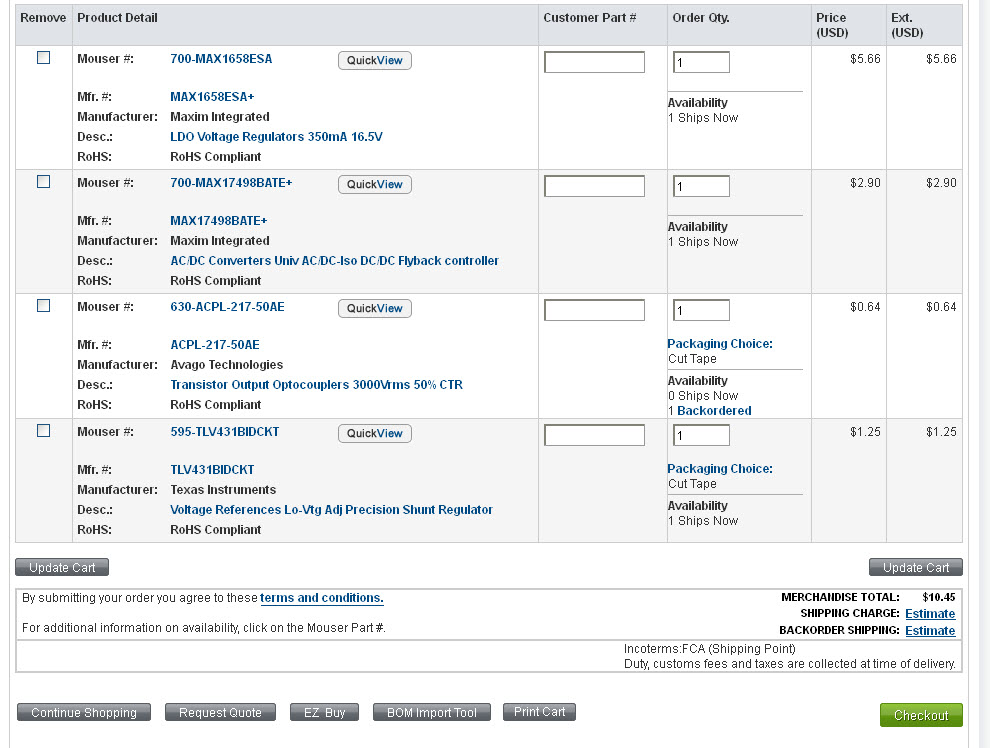
Task: Focus order quantity box for TLV431BIDCKT
Action: click(701, 436)
